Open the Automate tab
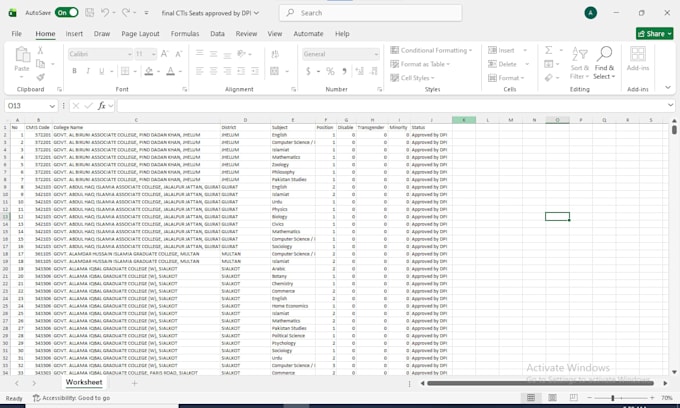The image size is (680, 408). pos(308,33)
